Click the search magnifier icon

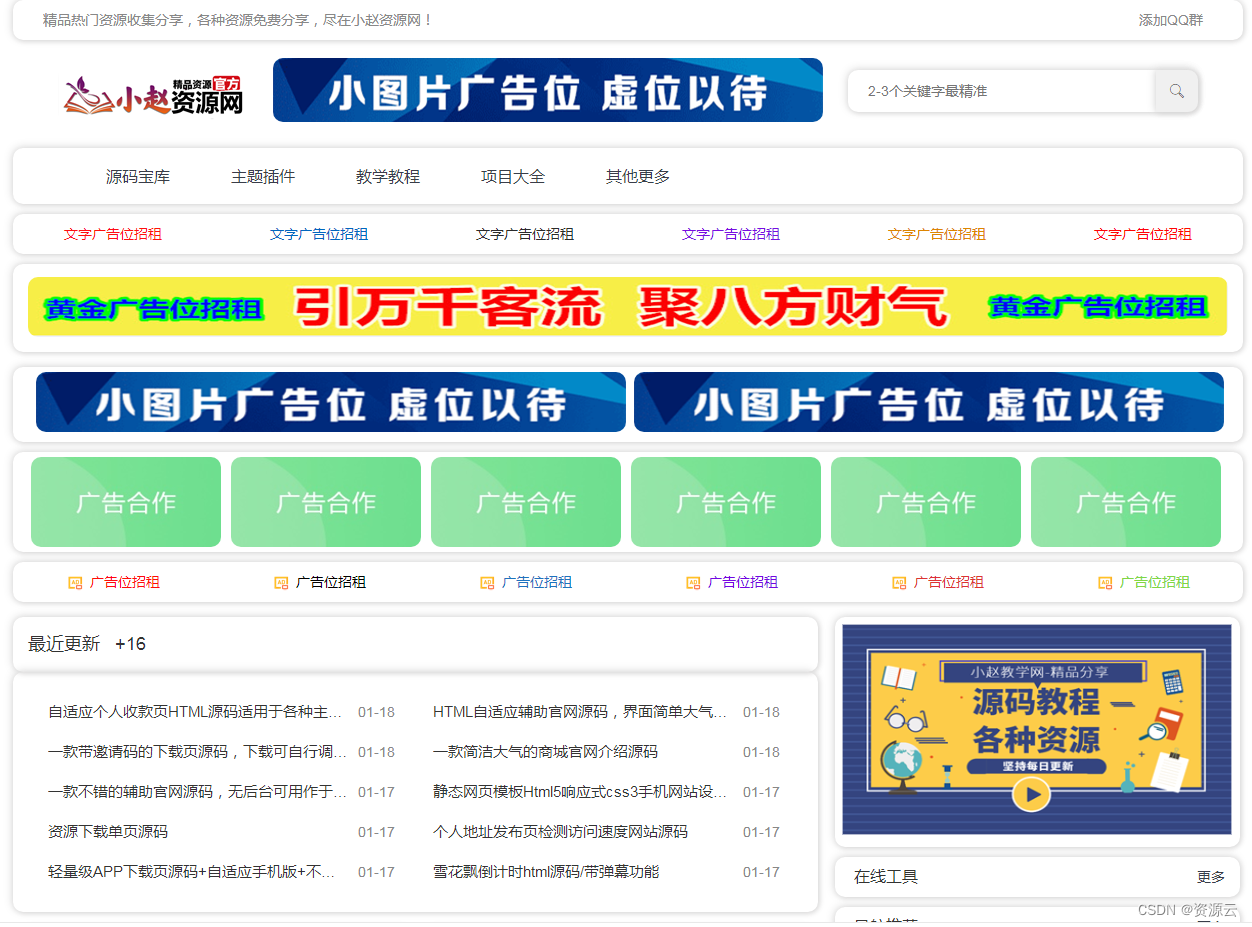click(1176, 91)
